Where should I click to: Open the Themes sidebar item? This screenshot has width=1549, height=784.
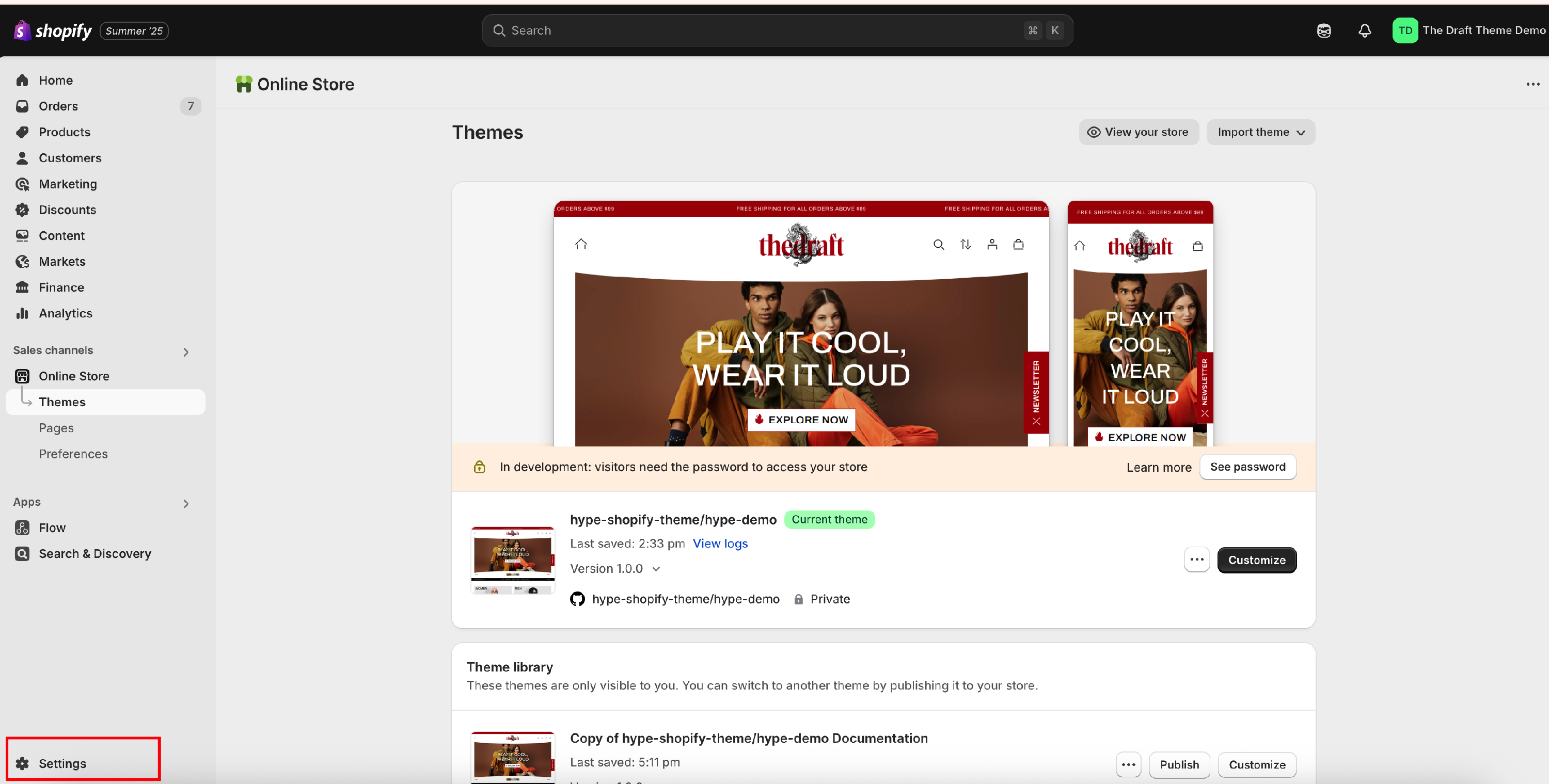[105, 402]
